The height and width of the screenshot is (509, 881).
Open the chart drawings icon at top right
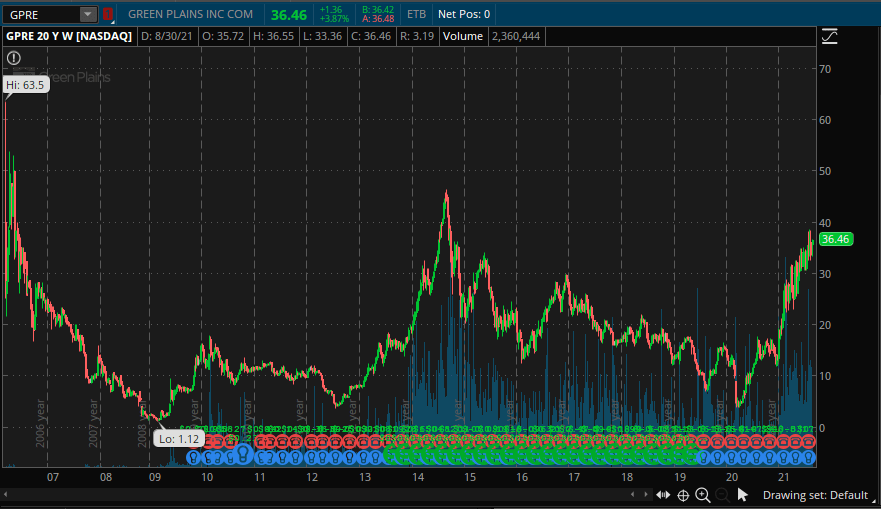point(829,37)
